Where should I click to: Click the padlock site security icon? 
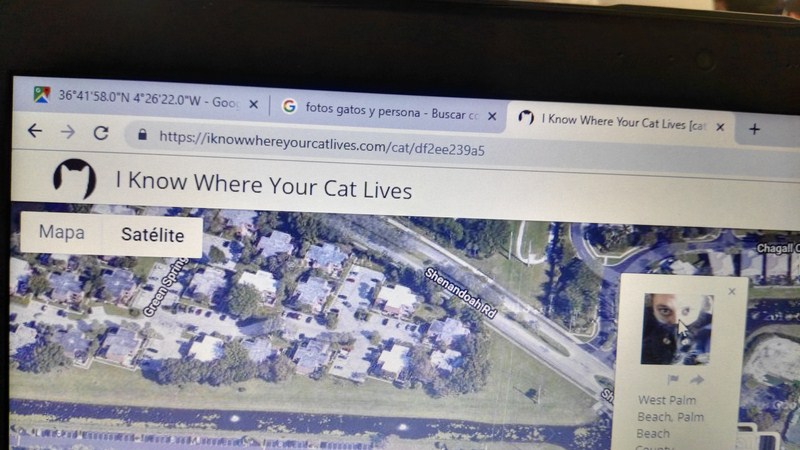142,135
